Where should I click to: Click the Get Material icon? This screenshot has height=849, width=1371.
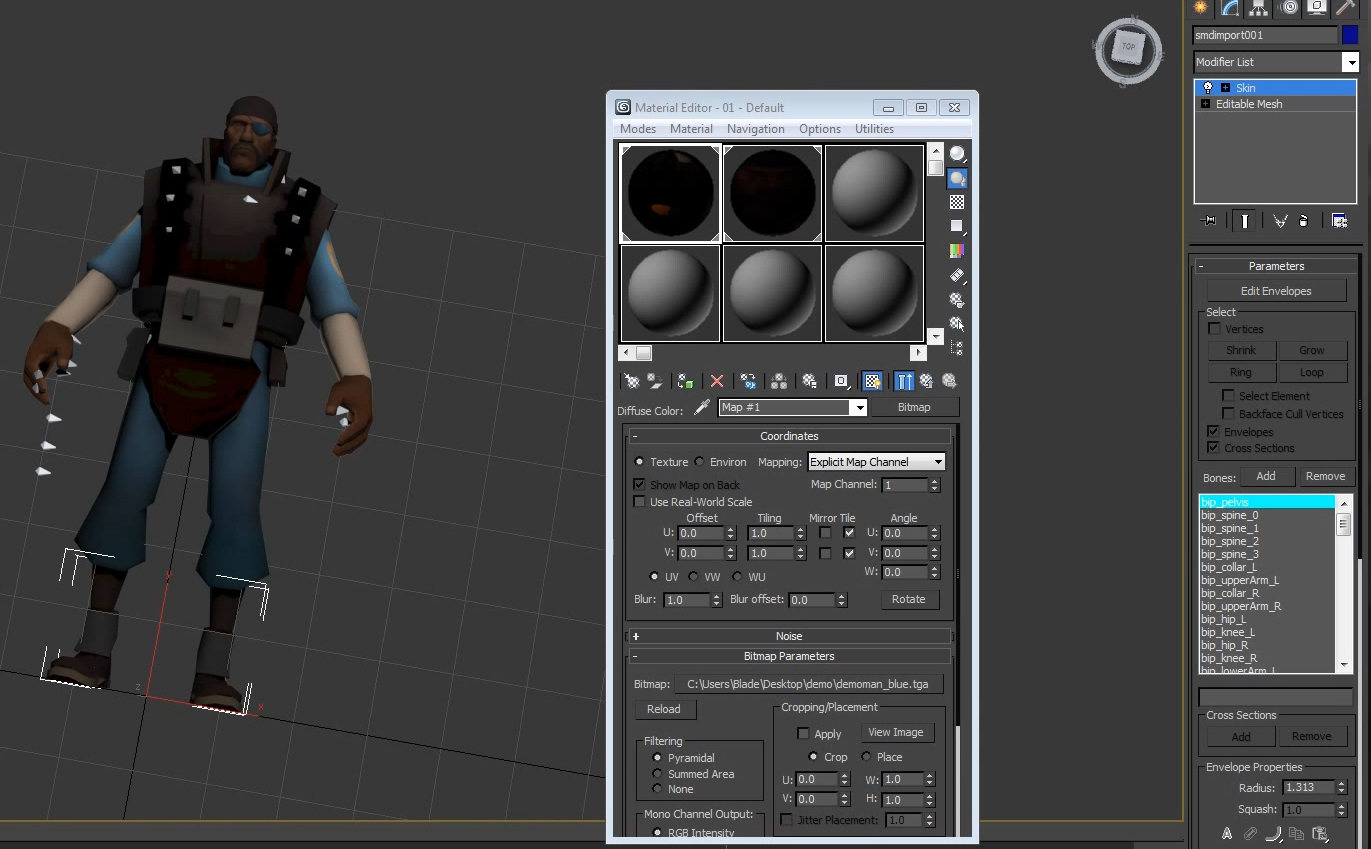click(631, 381)
